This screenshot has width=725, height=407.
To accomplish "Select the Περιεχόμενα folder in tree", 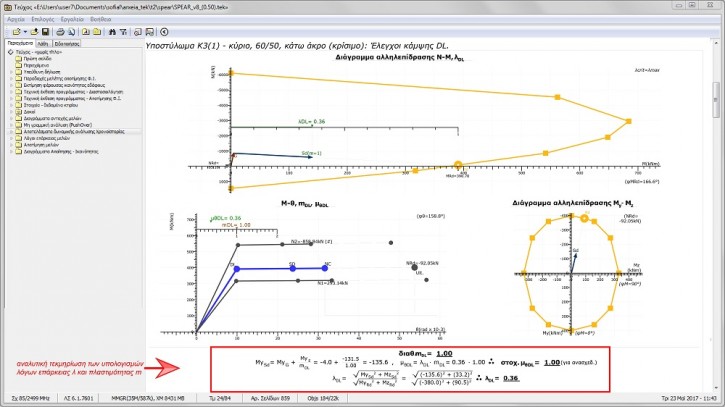I will (36, 66).
